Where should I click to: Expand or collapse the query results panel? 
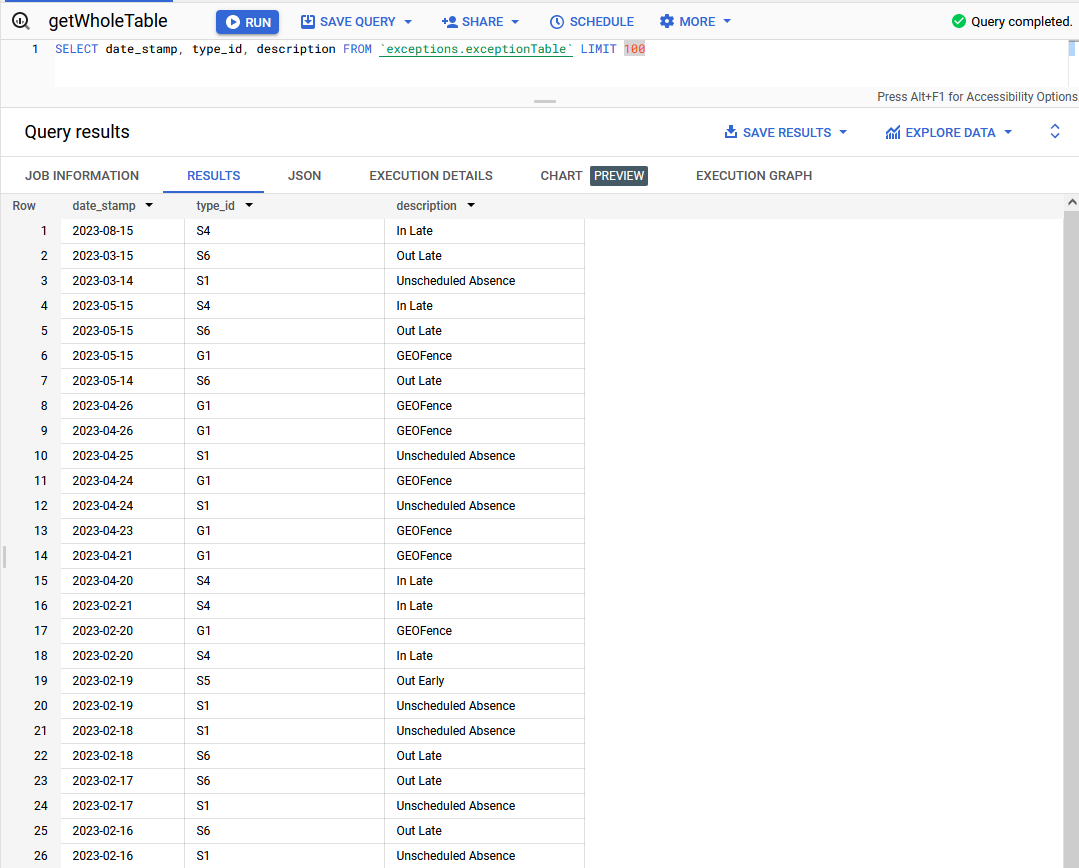click(1054, 132)
